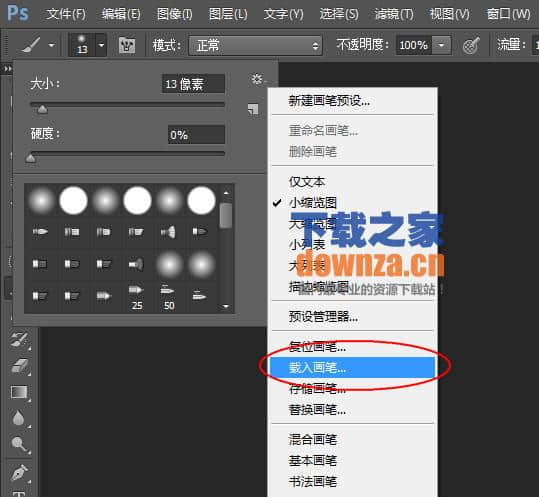Open the 图像(I) menu
Screen dimensions: 539x497
click(x=175, y=14)
